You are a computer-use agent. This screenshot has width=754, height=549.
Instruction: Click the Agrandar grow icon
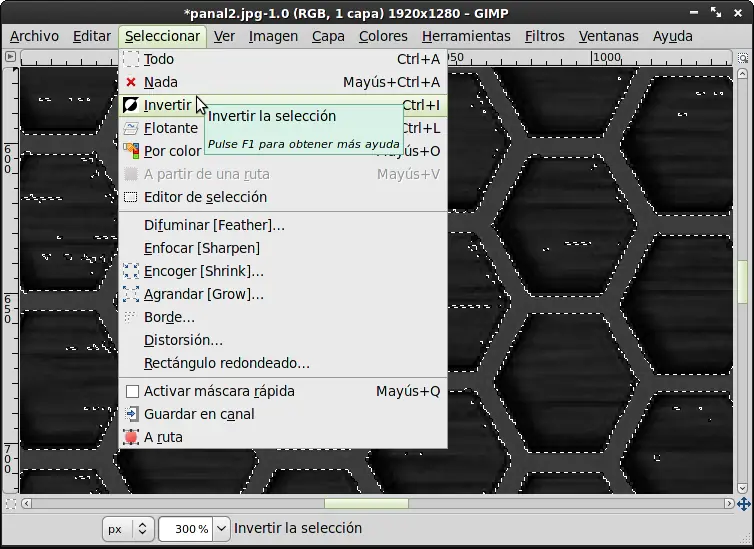[x=131, y=294]
